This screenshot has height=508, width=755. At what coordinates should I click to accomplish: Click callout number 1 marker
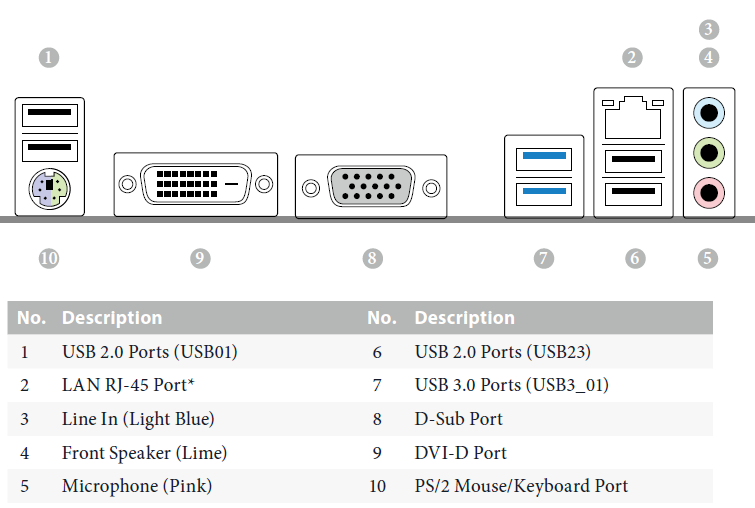click(x=49, y=58)
